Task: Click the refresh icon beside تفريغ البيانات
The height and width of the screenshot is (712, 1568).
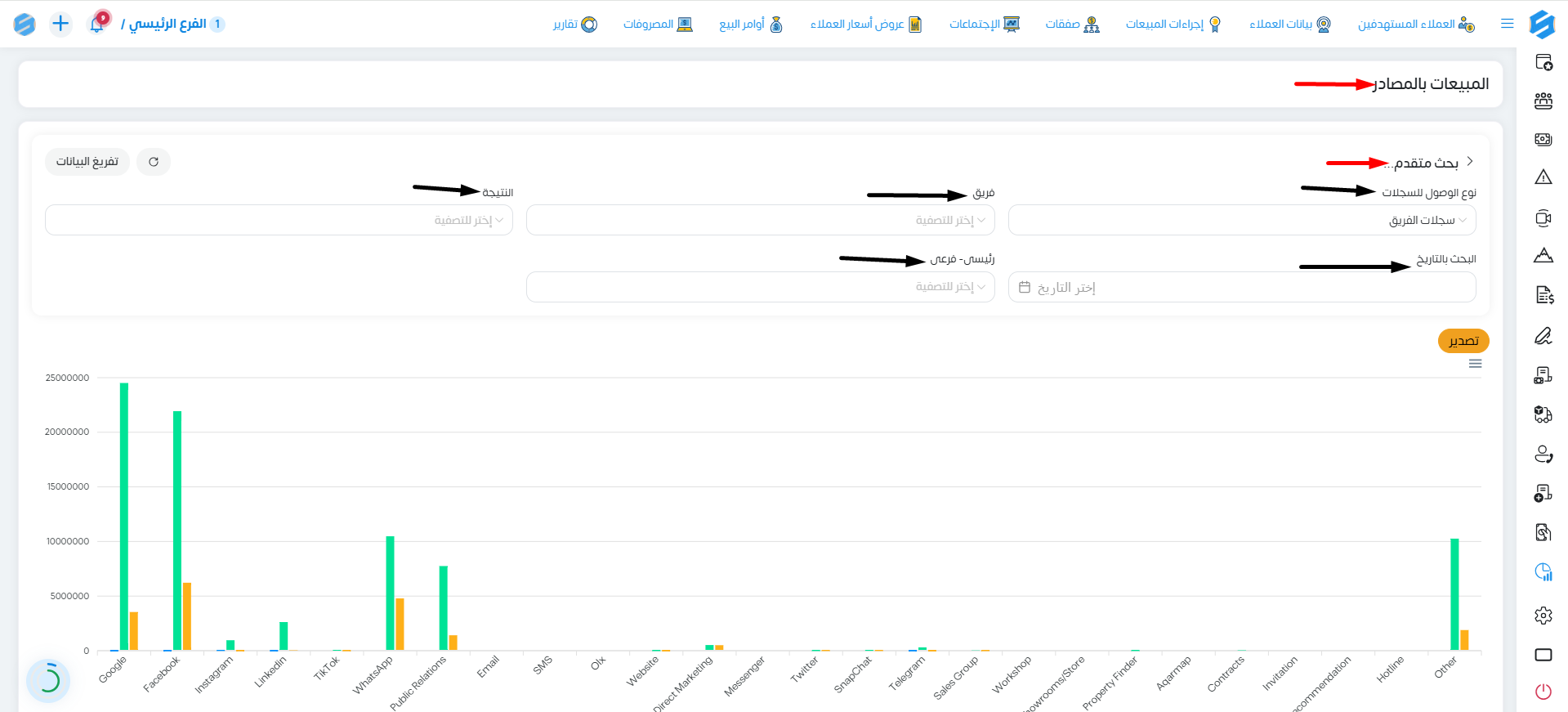Action: [154, 162]
